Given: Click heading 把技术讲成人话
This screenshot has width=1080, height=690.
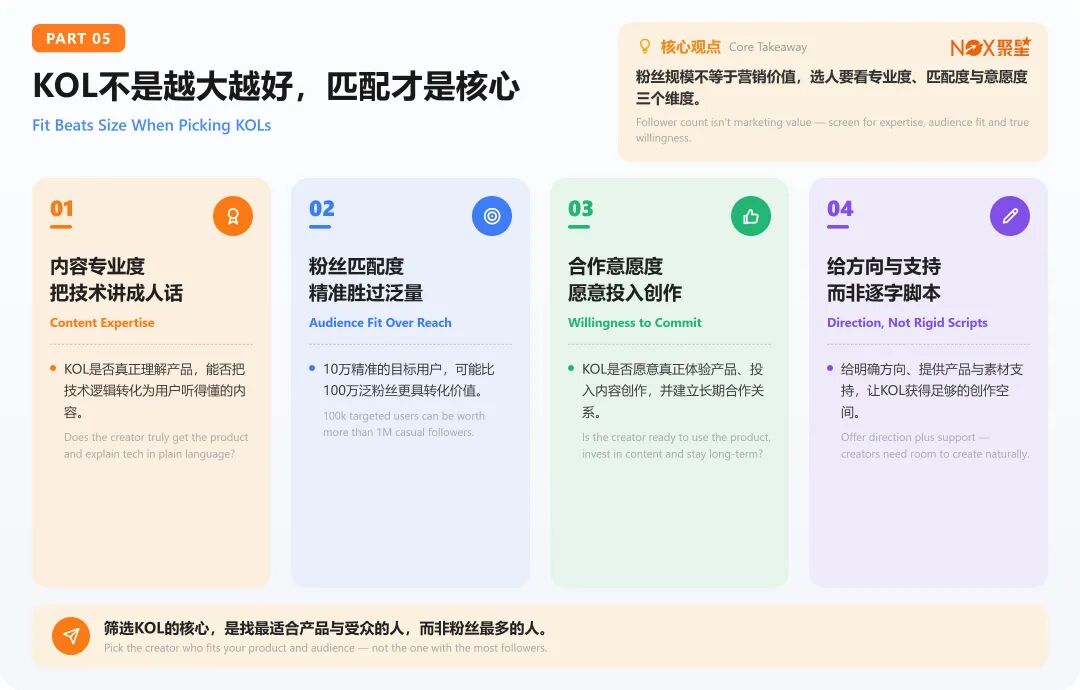Looking at the screenshot, I should coord(116,293).
